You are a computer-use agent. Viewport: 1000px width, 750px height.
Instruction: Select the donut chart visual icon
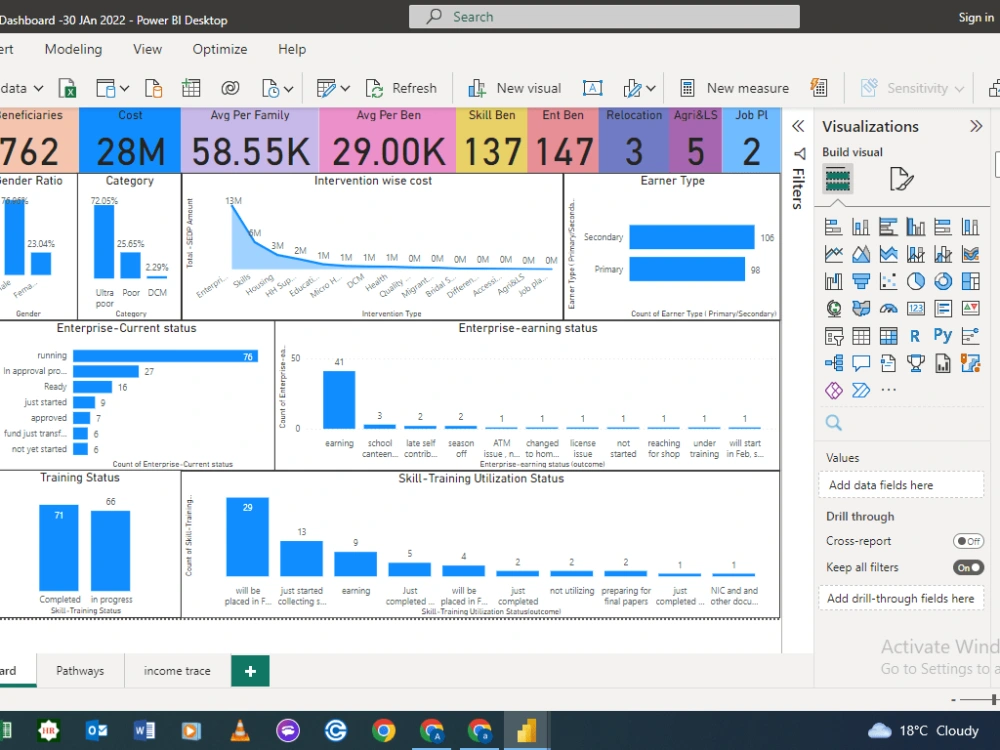(943, 281)
